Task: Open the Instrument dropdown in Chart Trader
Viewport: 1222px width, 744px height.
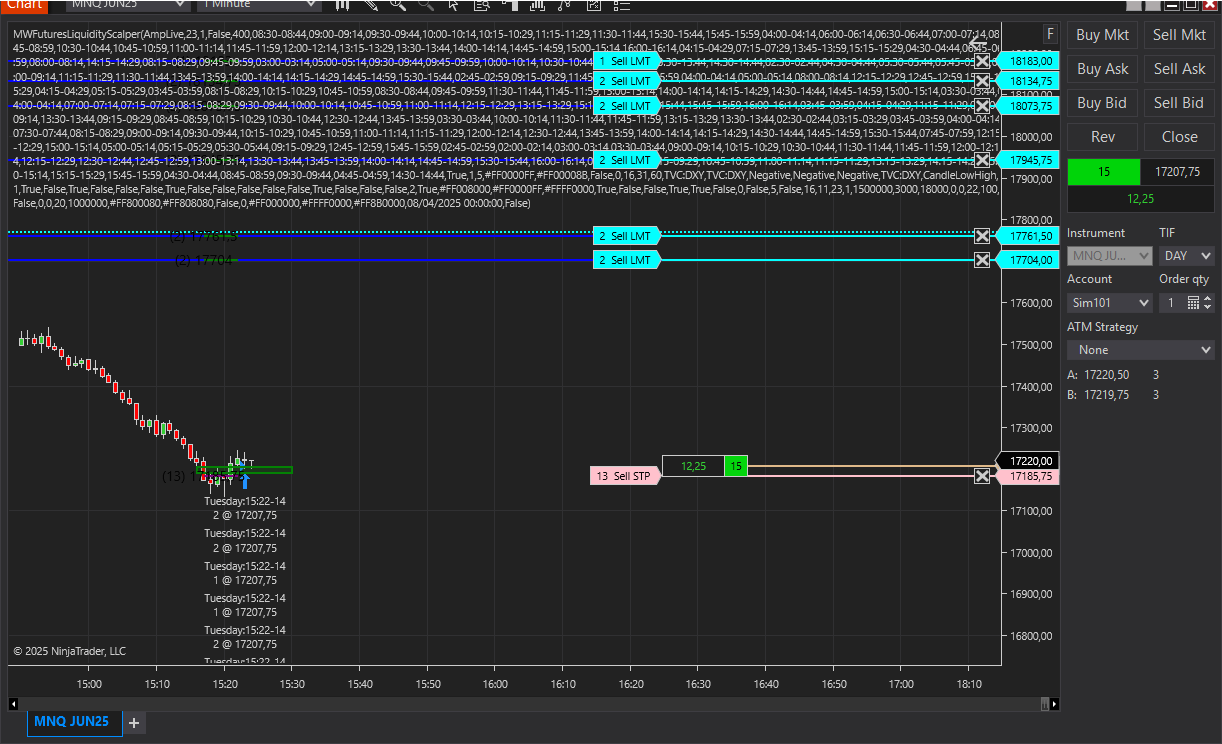Action: (x=1110, y=256)
